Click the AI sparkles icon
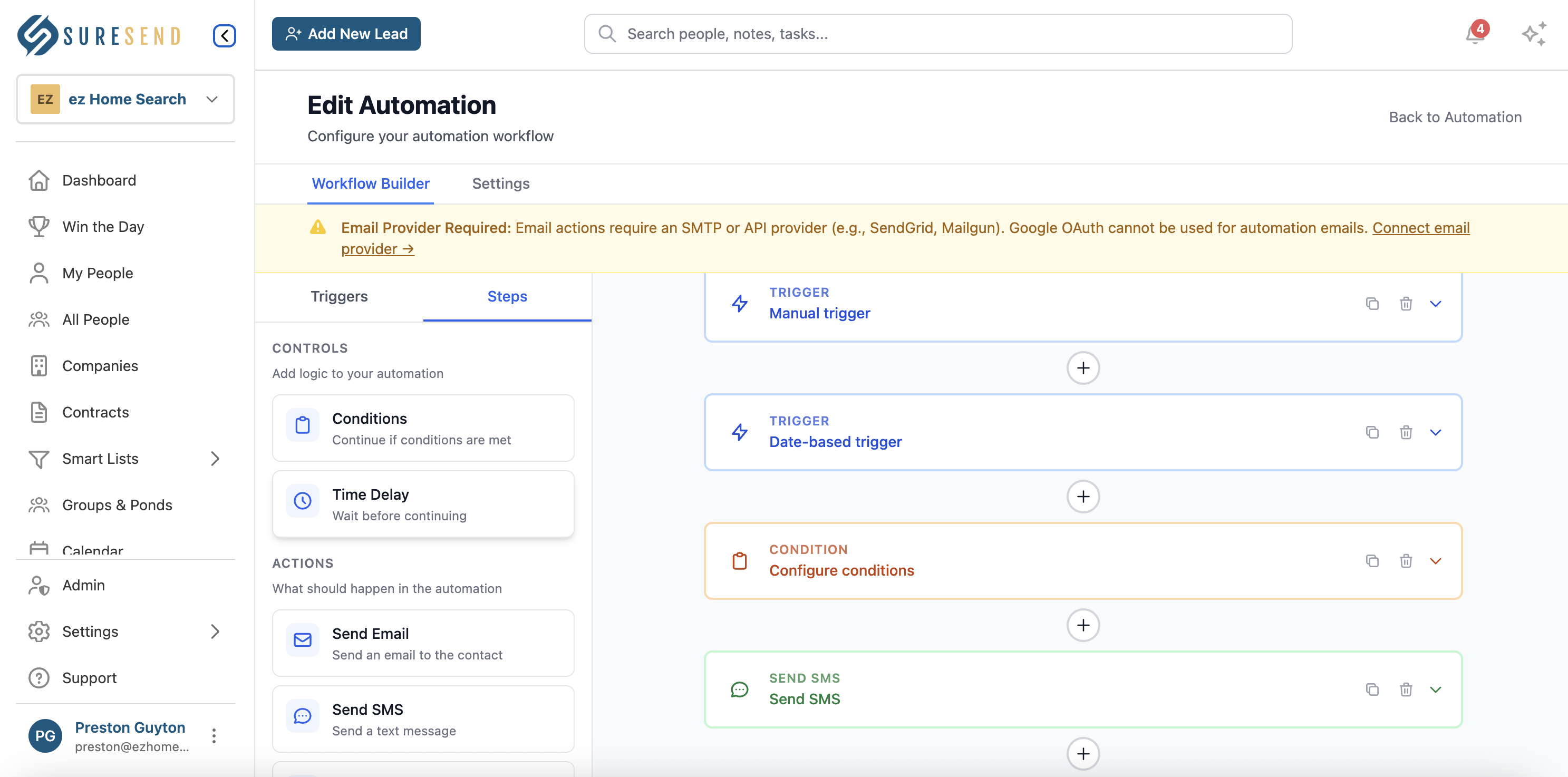 1534,35
